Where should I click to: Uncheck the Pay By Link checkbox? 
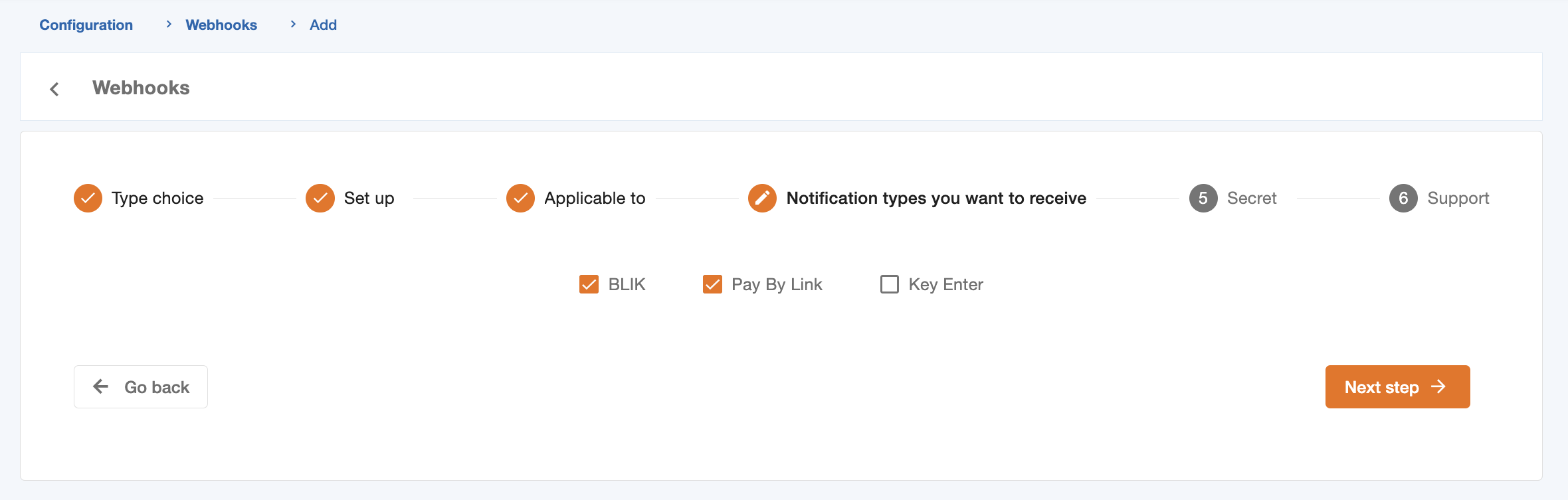(x=712, y=284)
